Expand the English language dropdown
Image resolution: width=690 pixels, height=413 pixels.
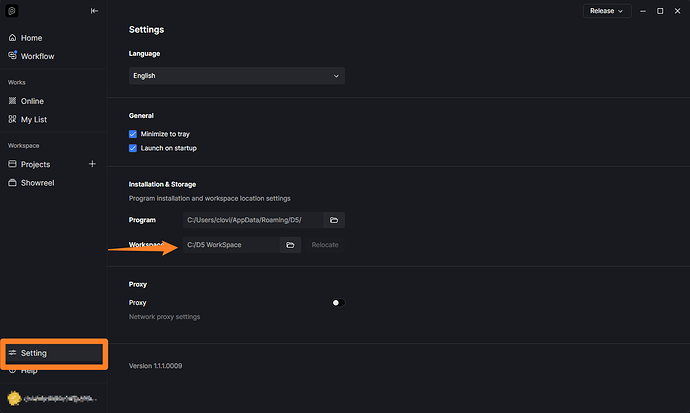237,76
